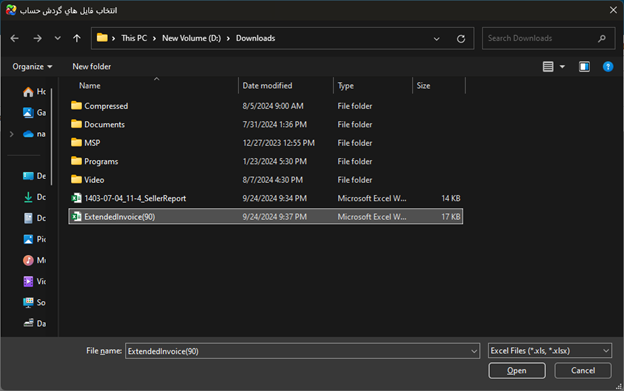This screenshot has width=624, height=391.
Task: Click Downloads in the address path
Action: coord(255,38)
